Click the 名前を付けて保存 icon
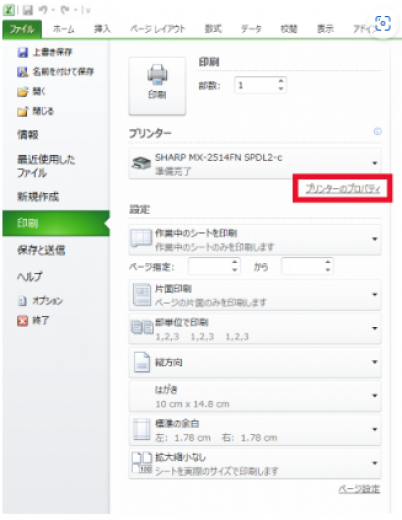Image resolution: width=402 pixels, height=520 pixels. click(22, 72)
